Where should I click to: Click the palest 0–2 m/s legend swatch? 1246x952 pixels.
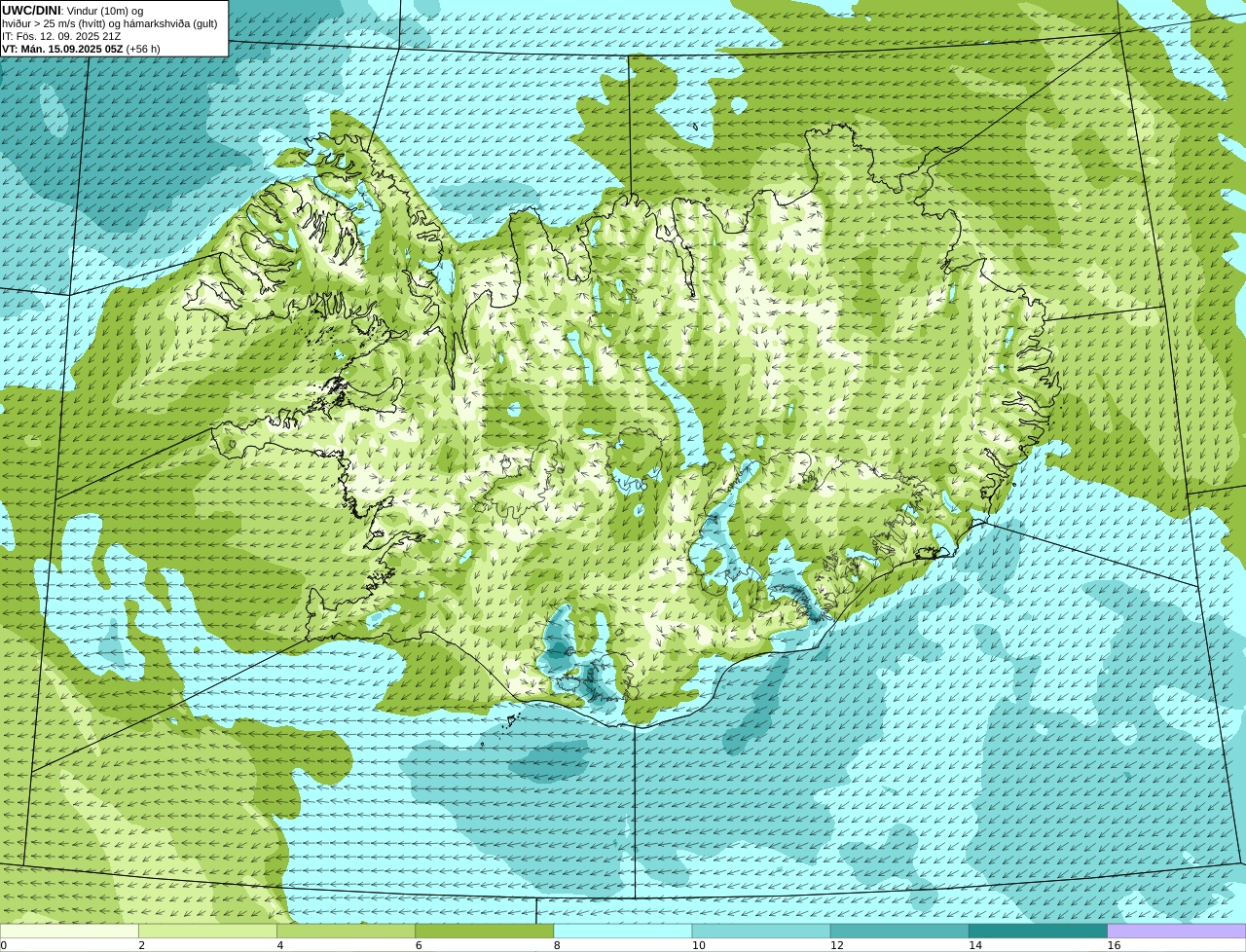pos(69,931)
